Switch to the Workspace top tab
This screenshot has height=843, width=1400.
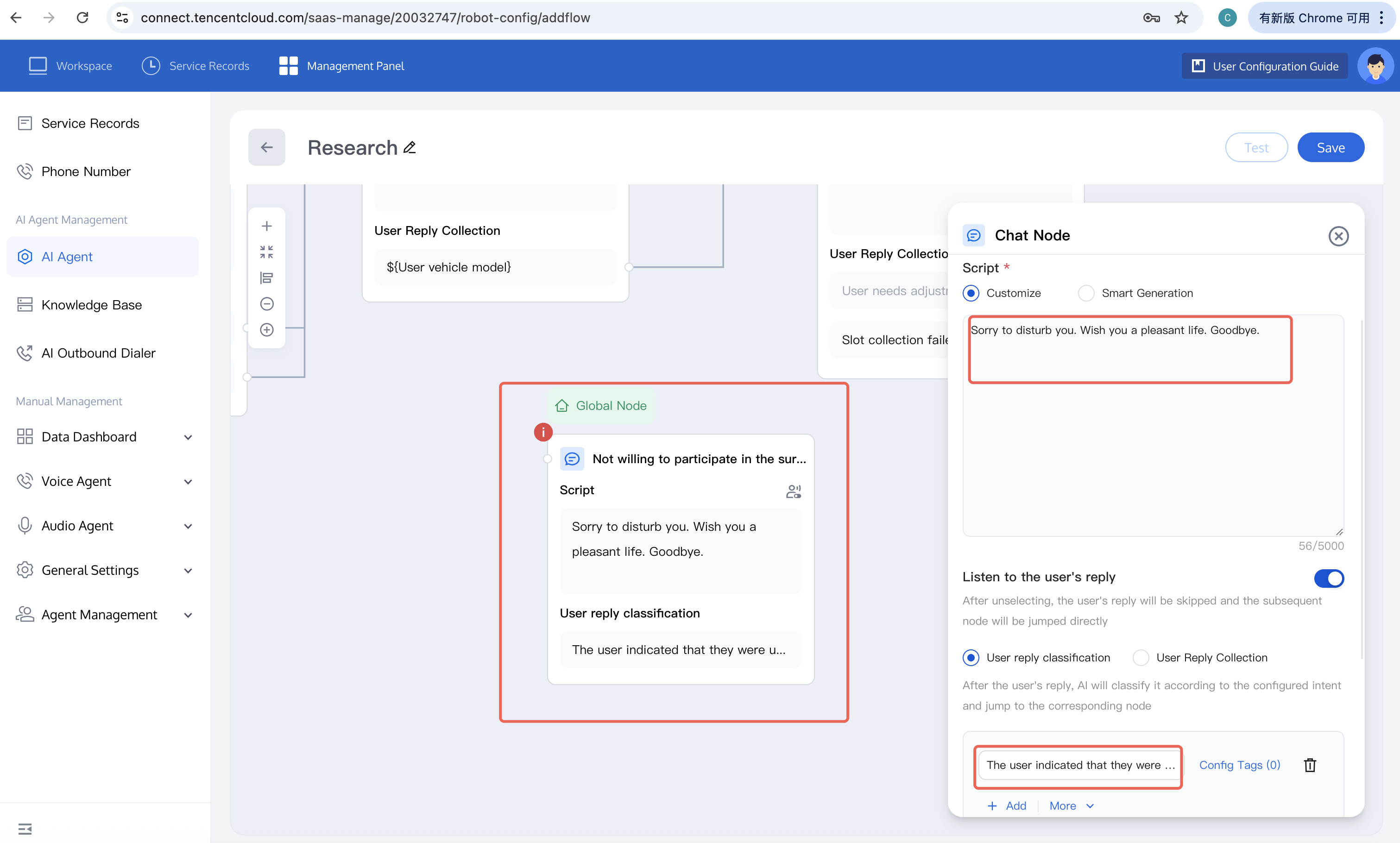click(70, 66)
